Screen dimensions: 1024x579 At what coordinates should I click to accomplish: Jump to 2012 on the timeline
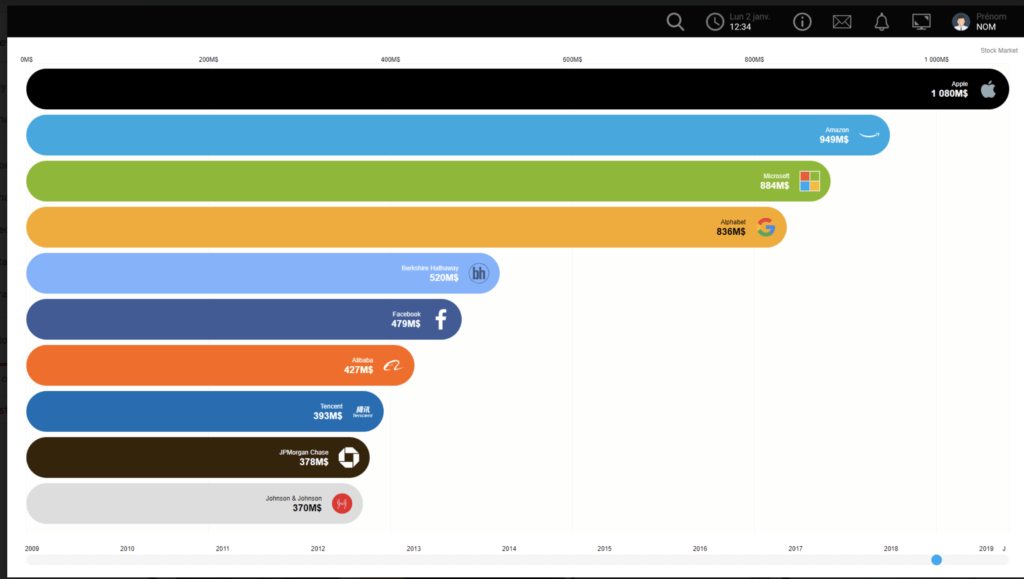[x=318, y=548]
